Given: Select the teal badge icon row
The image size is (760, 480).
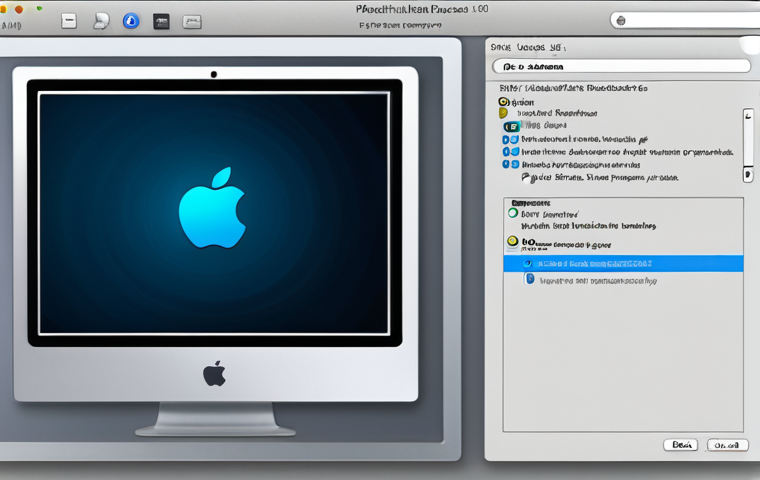Looking at the screenshot, I should (535, 126).
